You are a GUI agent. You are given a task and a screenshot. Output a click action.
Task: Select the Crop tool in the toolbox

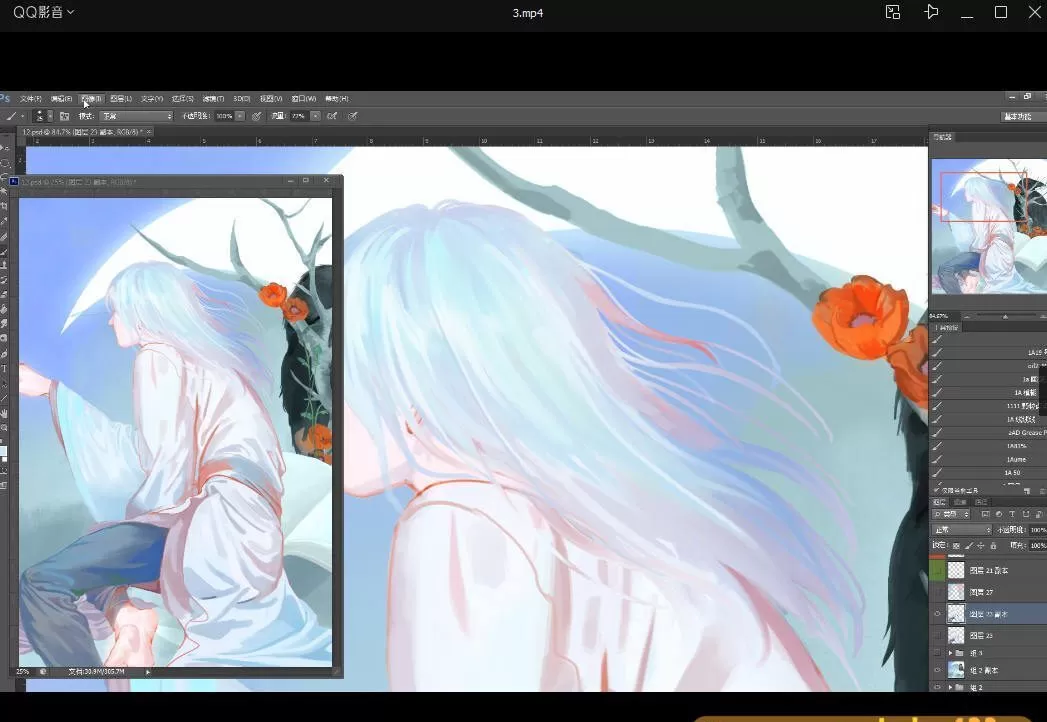5,206
